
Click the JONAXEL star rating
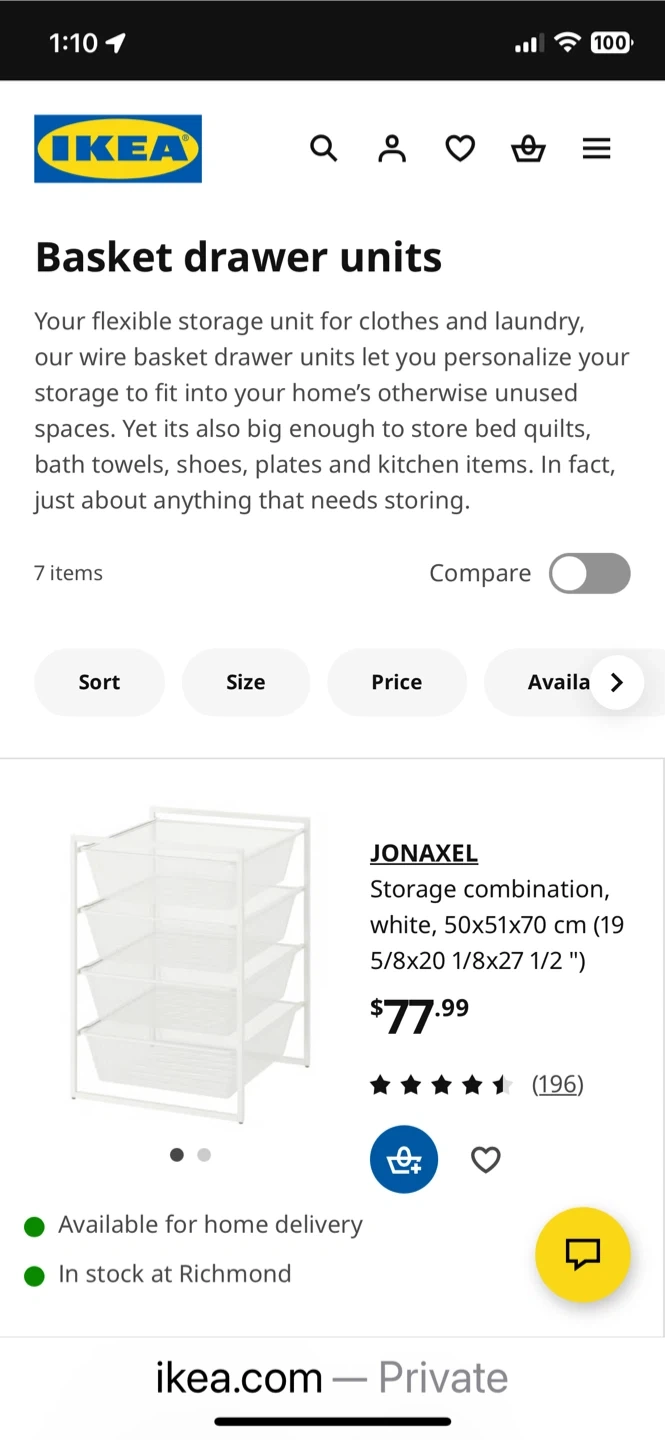(441, 1085)
